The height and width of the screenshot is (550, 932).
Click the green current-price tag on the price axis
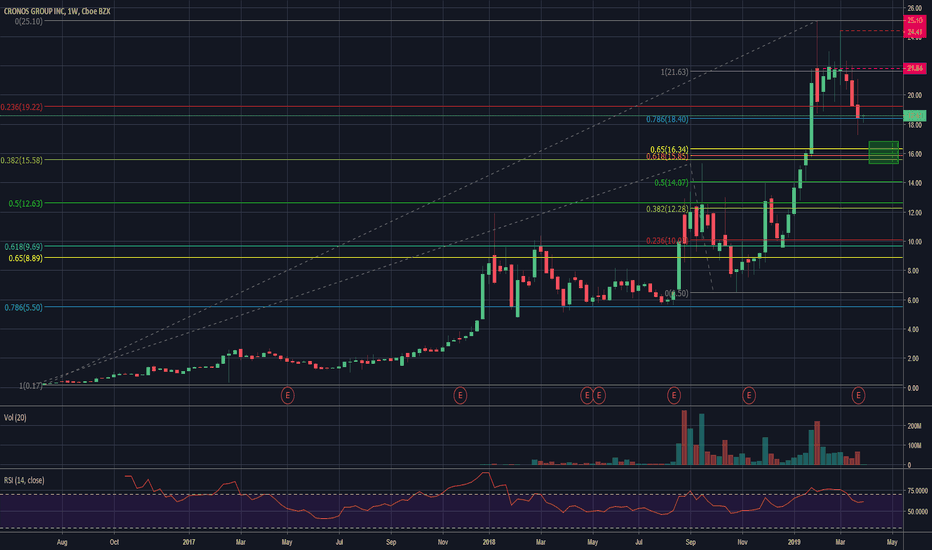point(914,116)
